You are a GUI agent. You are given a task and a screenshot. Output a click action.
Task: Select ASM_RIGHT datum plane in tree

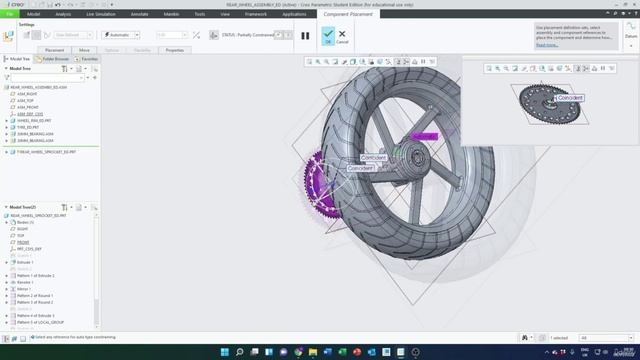[x=27, y=94]
